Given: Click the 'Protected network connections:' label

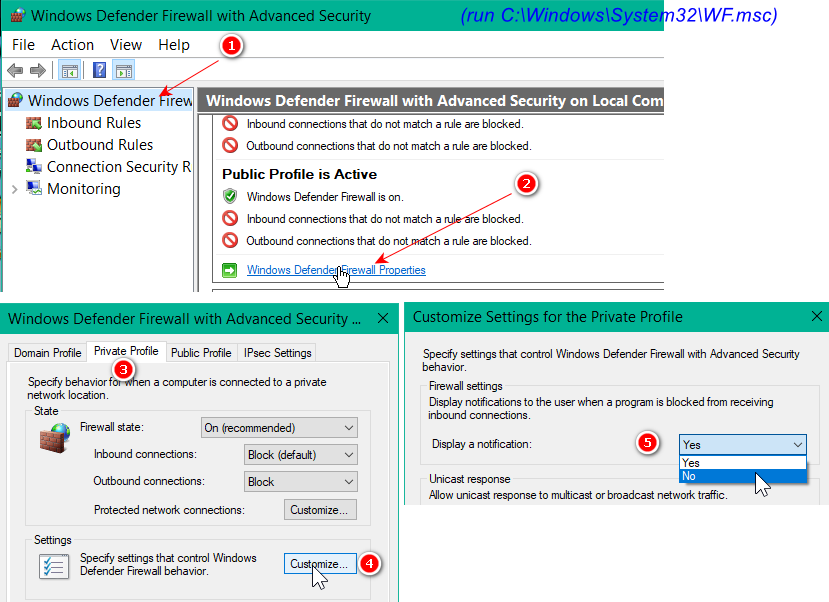Looking at the screenshot, I should tap(169, 510).
